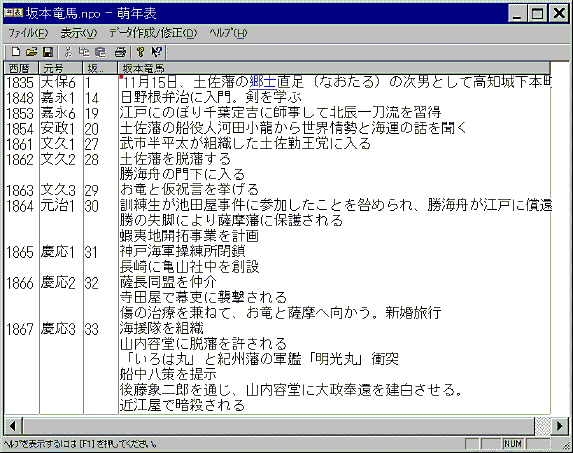Open a file with the folder icon

point(32,52)
